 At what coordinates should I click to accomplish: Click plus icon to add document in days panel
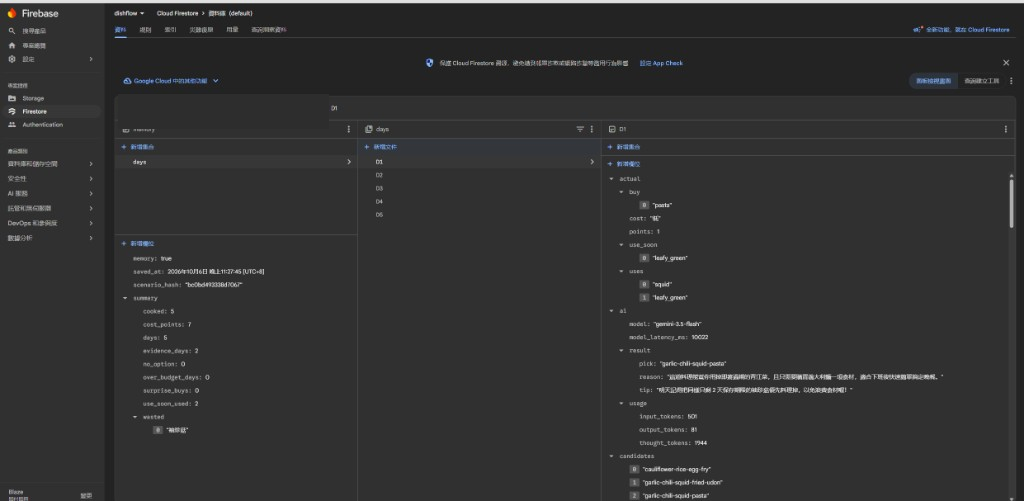(x=367, y=147)
